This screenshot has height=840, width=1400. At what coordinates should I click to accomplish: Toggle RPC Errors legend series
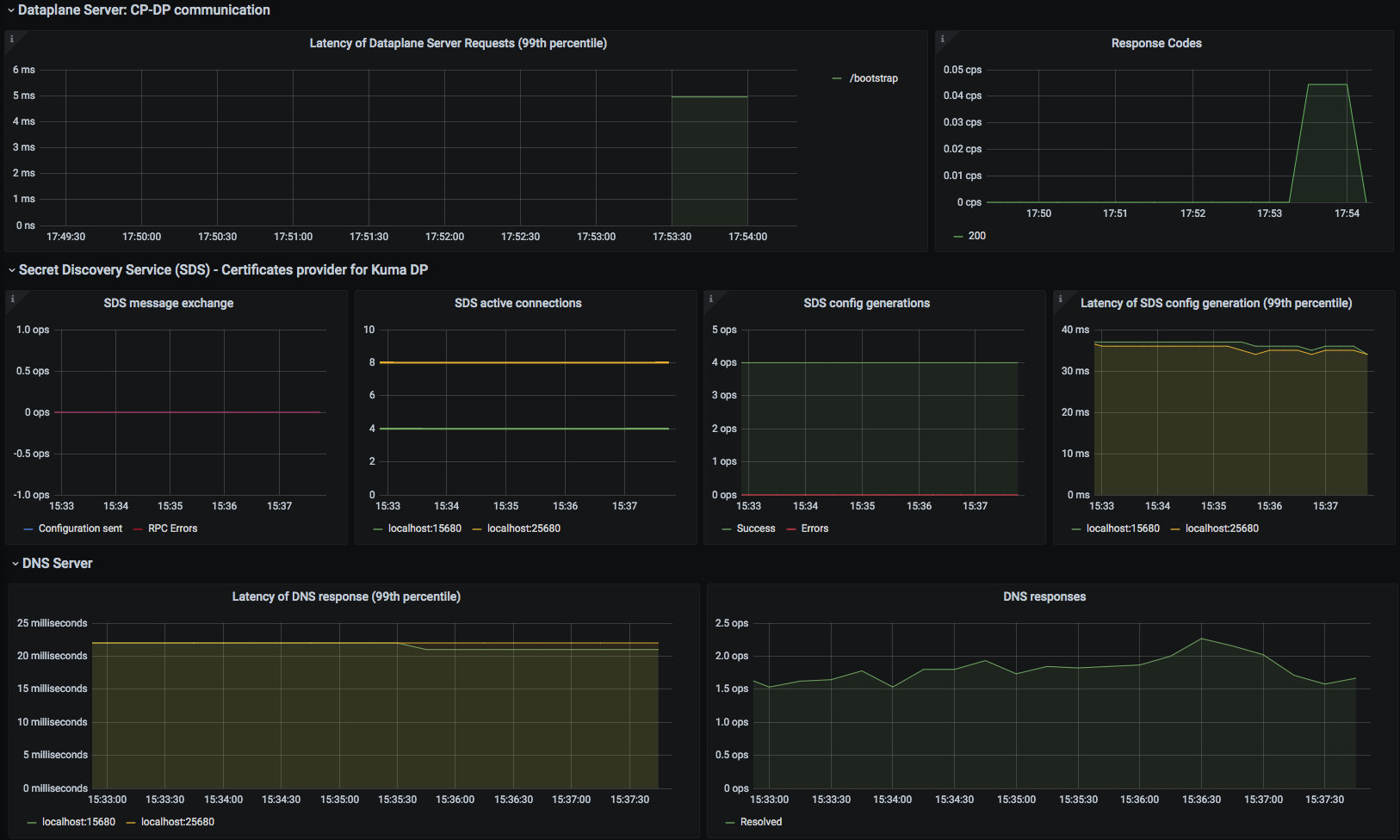coord(172,528)
